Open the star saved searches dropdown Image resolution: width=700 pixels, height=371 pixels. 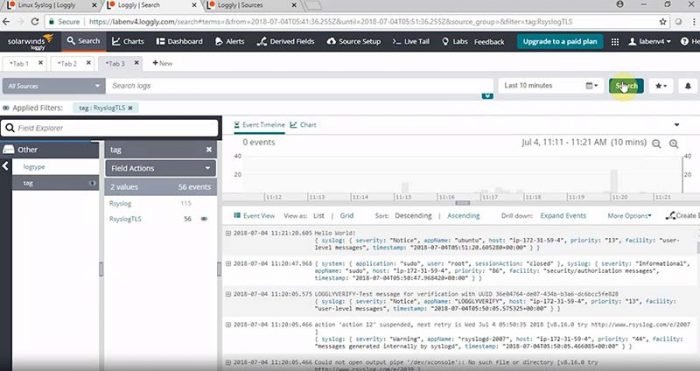pos(661,86)
